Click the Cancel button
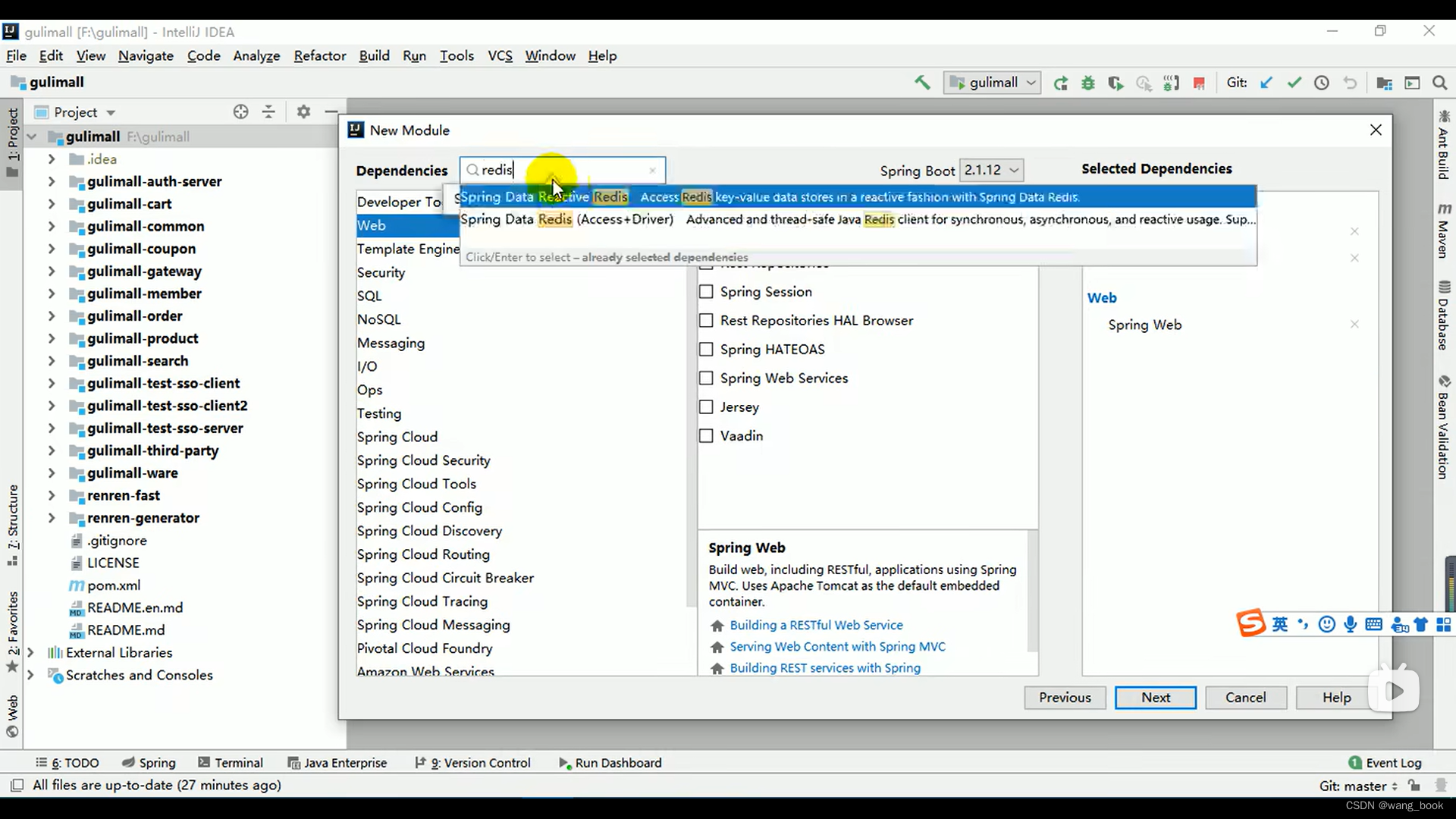 [x=1245, y=698]
